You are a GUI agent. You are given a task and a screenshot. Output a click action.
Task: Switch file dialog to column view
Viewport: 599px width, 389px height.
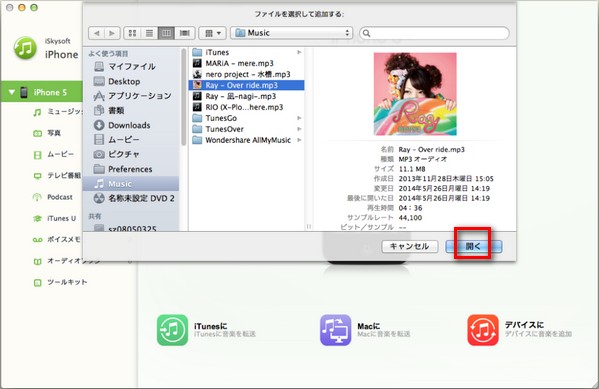click(x=166, y=33)
